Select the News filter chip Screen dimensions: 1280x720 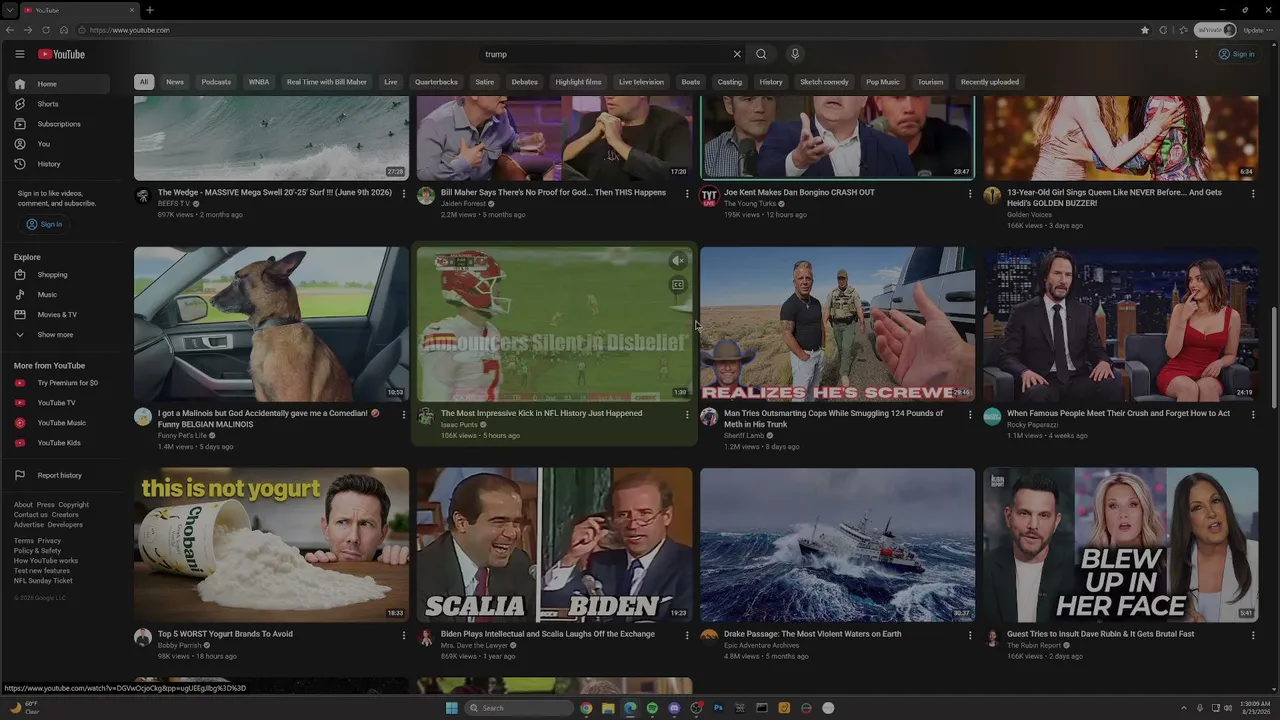(175, 82)
